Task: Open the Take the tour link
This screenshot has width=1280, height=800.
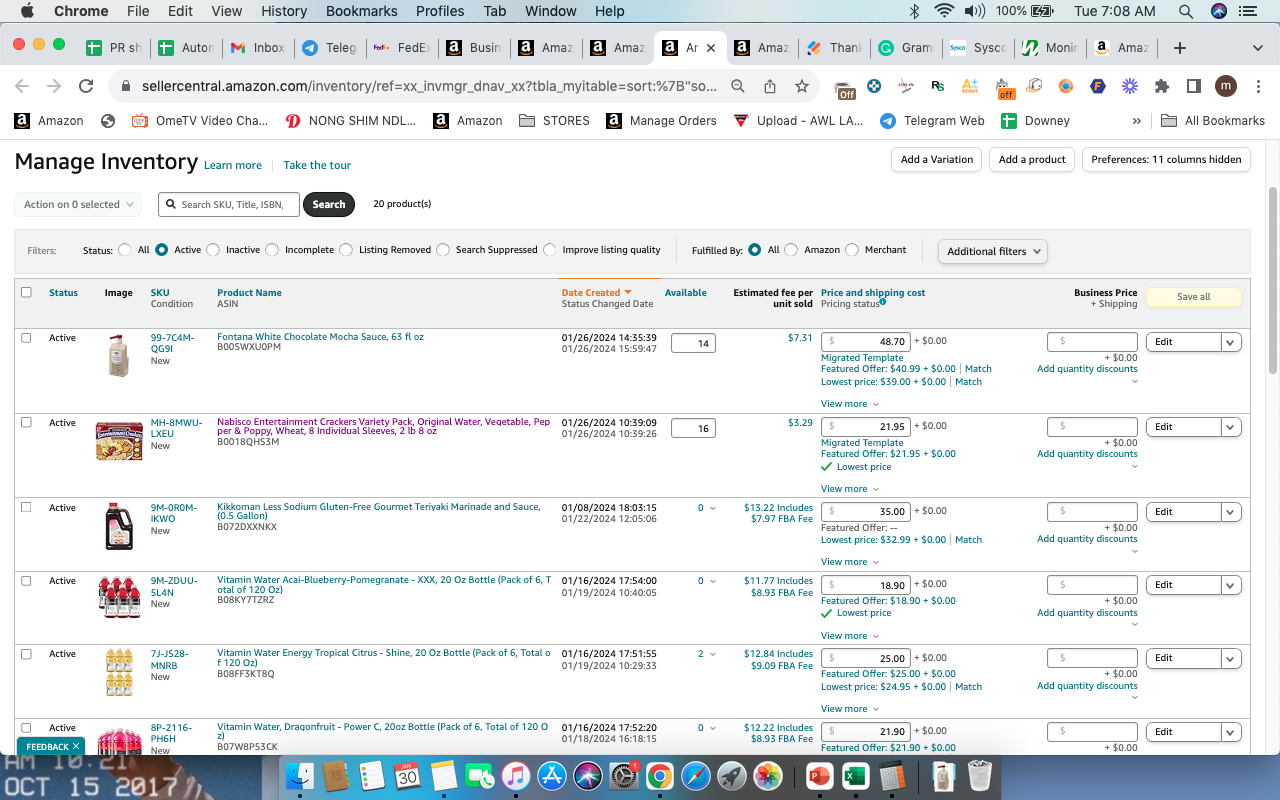Action: pos(317,165)
